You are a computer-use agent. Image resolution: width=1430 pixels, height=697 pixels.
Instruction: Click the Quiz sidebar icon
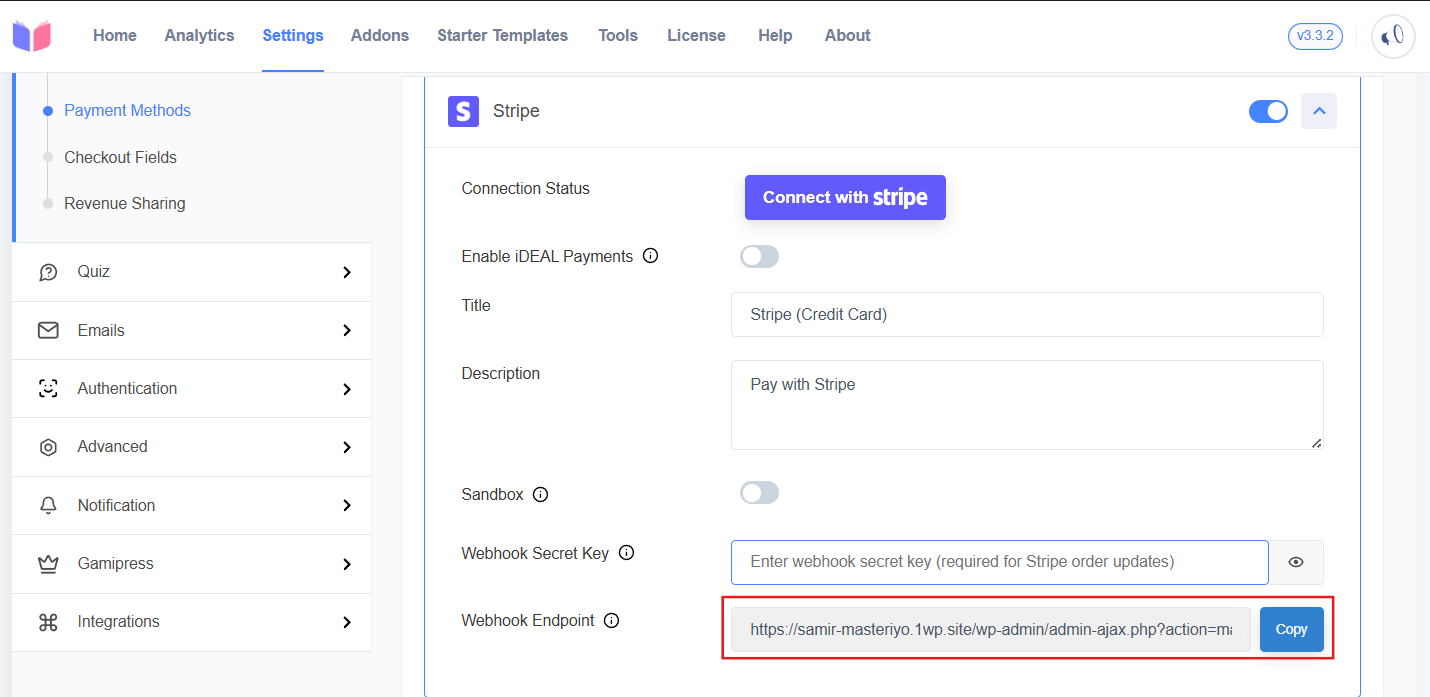(x=48, y=272)
